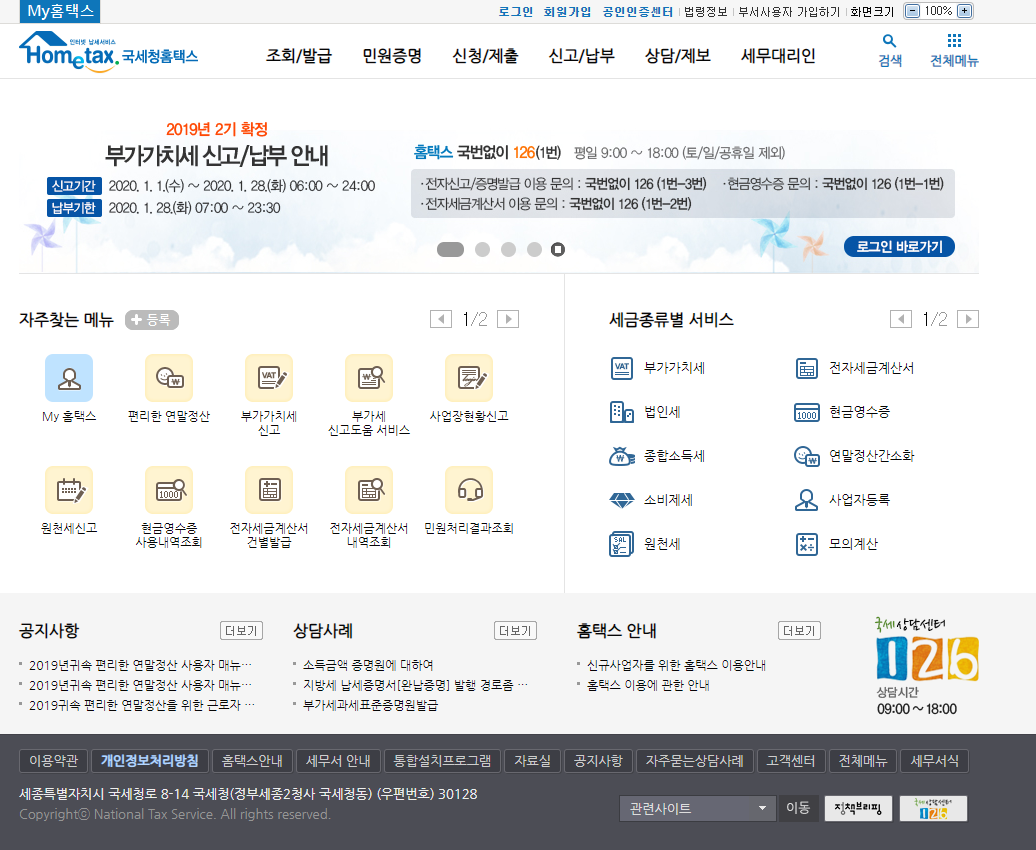
Task: Click 더보기 next to 공지사항
Action: click(x=241, y=631)
